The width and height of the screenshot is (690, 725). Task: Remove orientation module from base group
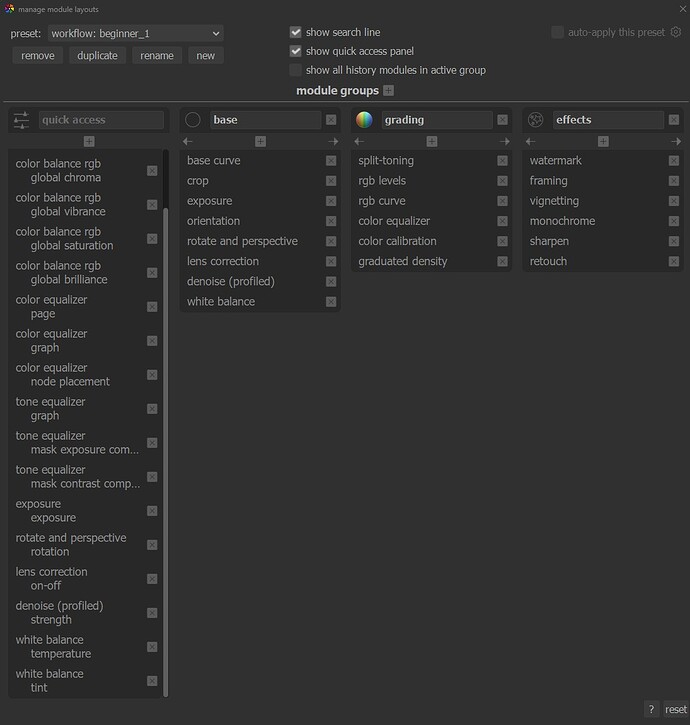(x=331, y=221)
